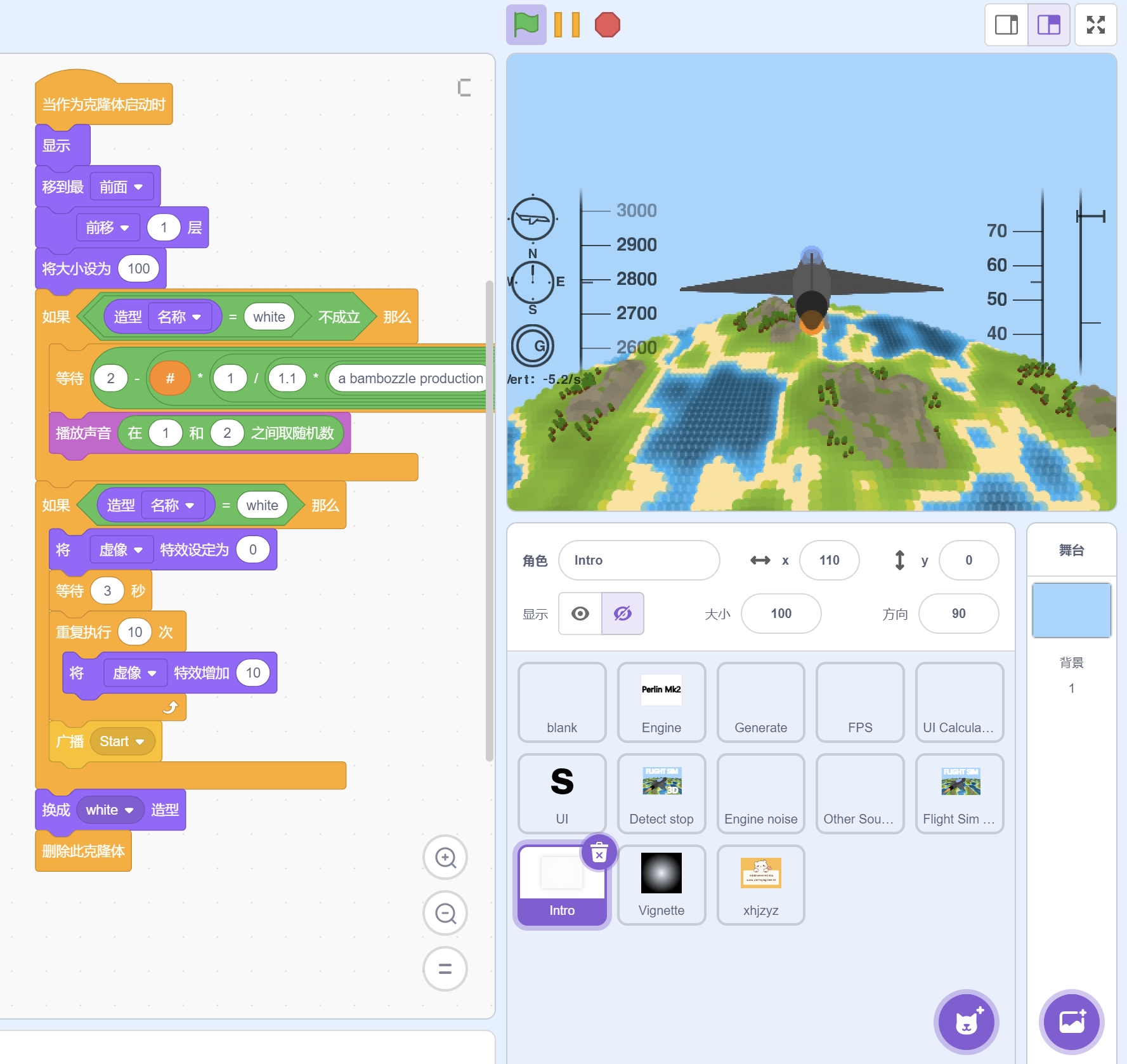Open the Start broadcast dropdown
The height and width of the screenshot is (1064, 1127).
pyautogui.click(x=122, y=741)
